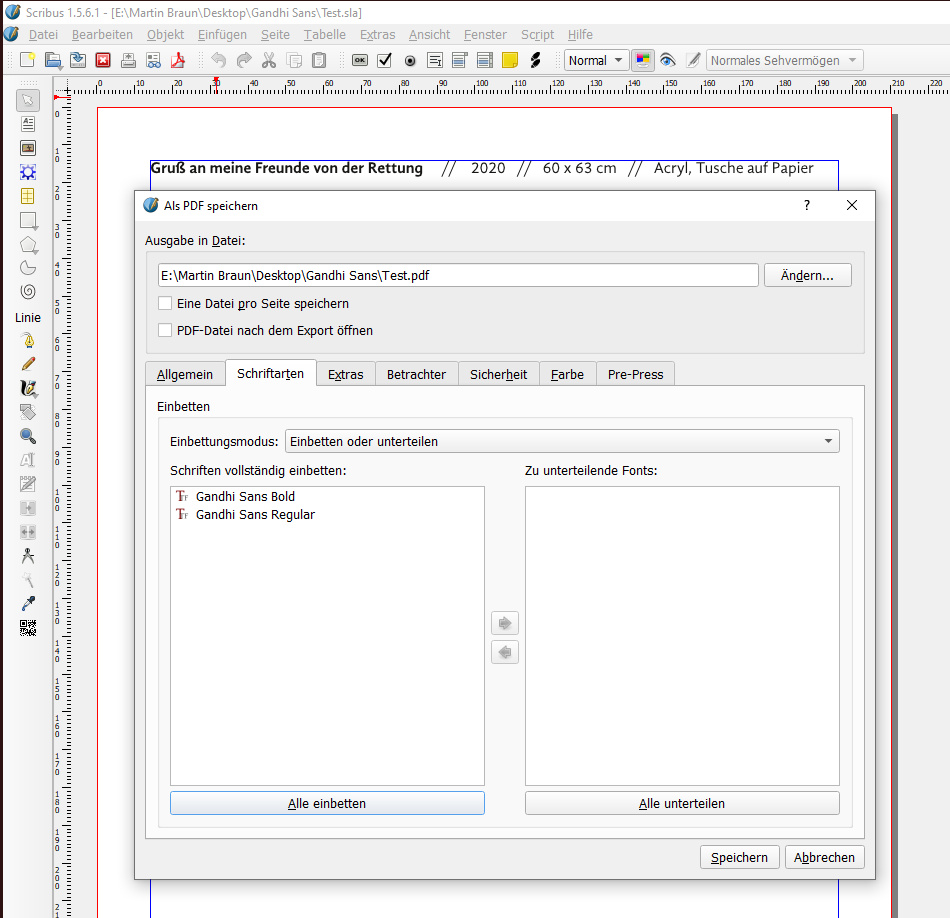Screen dimensions: 950x918
Task: Select the Spiral tool
Action: tap(28, 292)
